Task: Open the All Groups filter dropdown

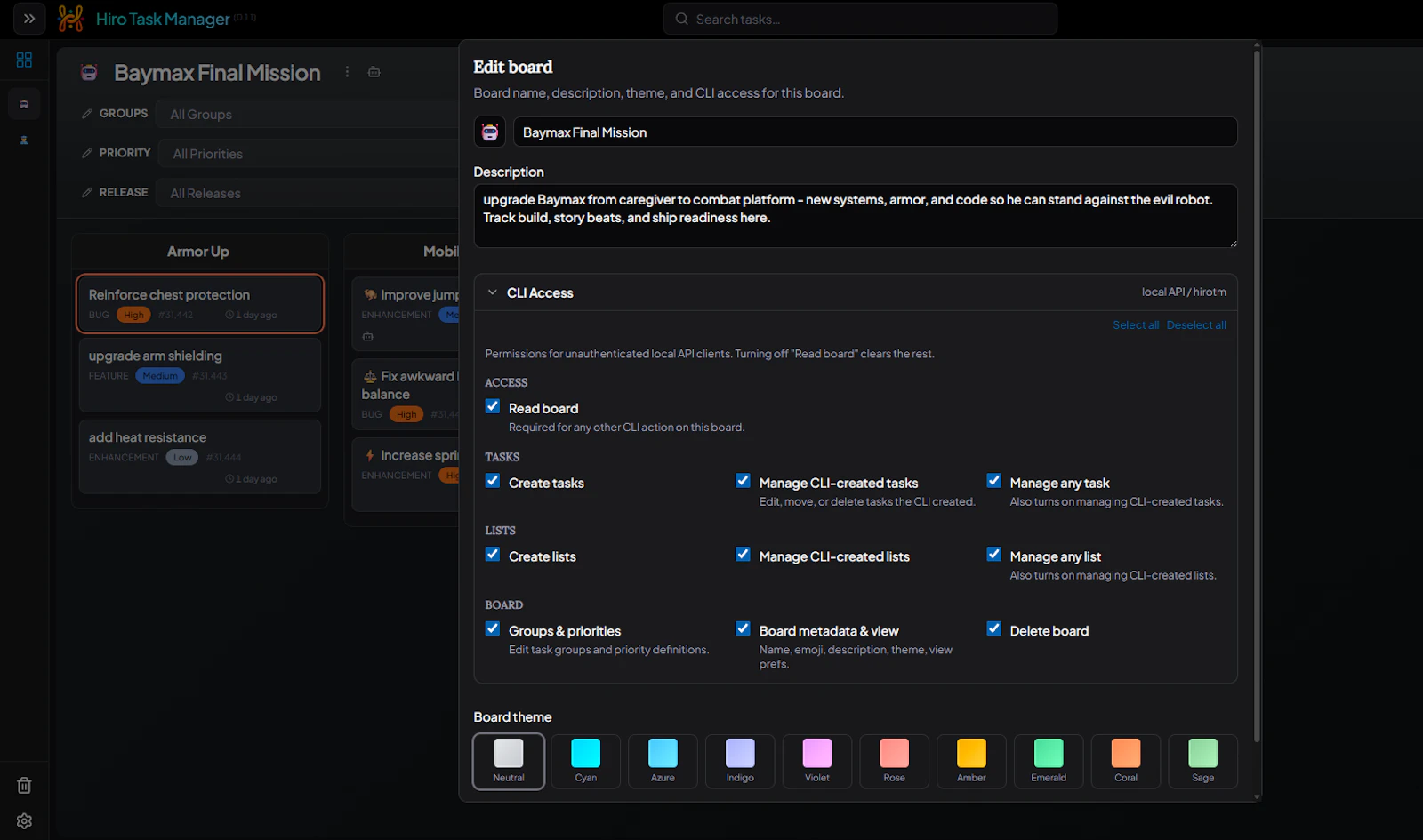Action: coord(308,114)
